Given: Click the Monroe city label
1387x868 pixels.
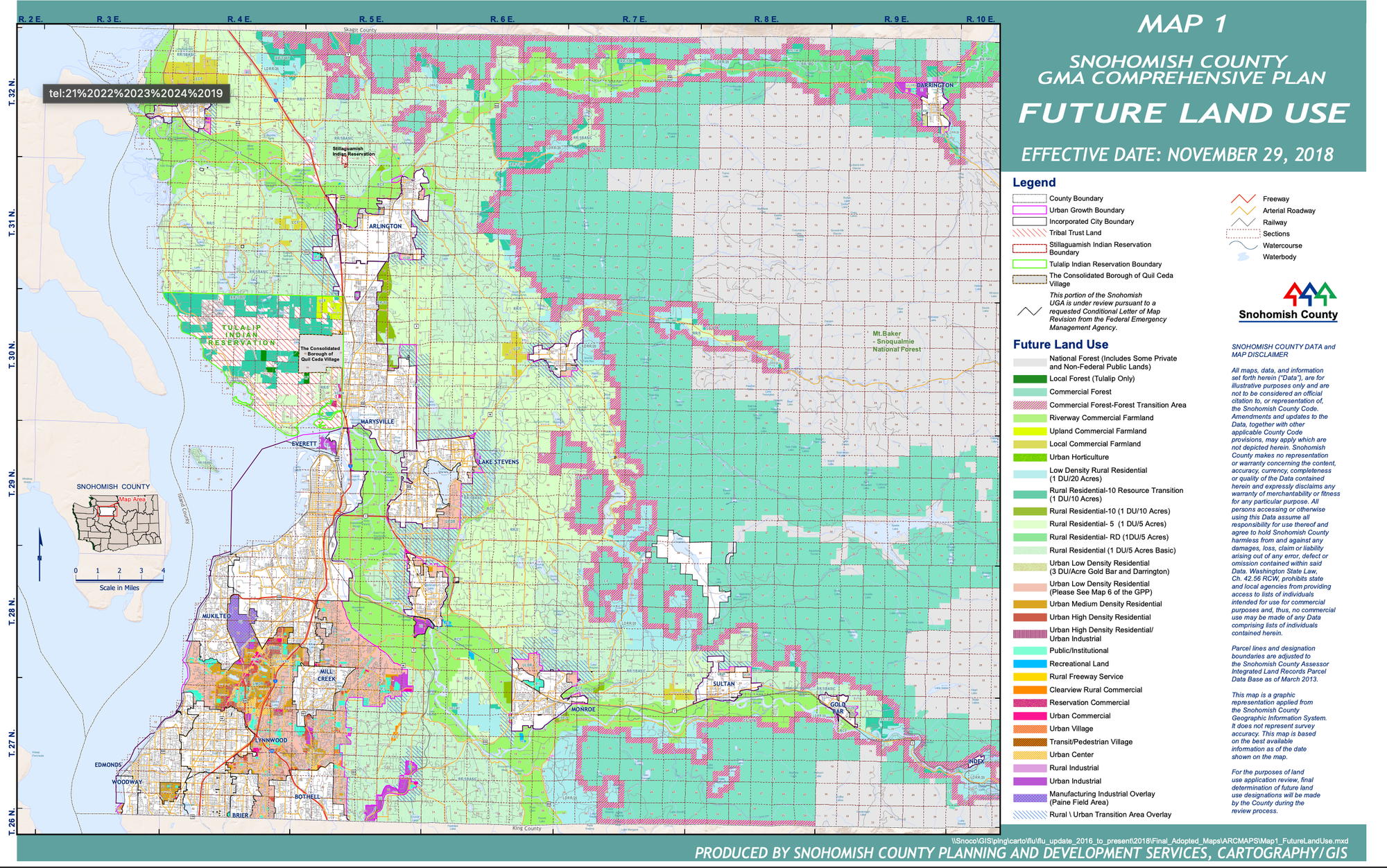Looking at the screenshot, I should pyautogui.click(x=583, y=709).
